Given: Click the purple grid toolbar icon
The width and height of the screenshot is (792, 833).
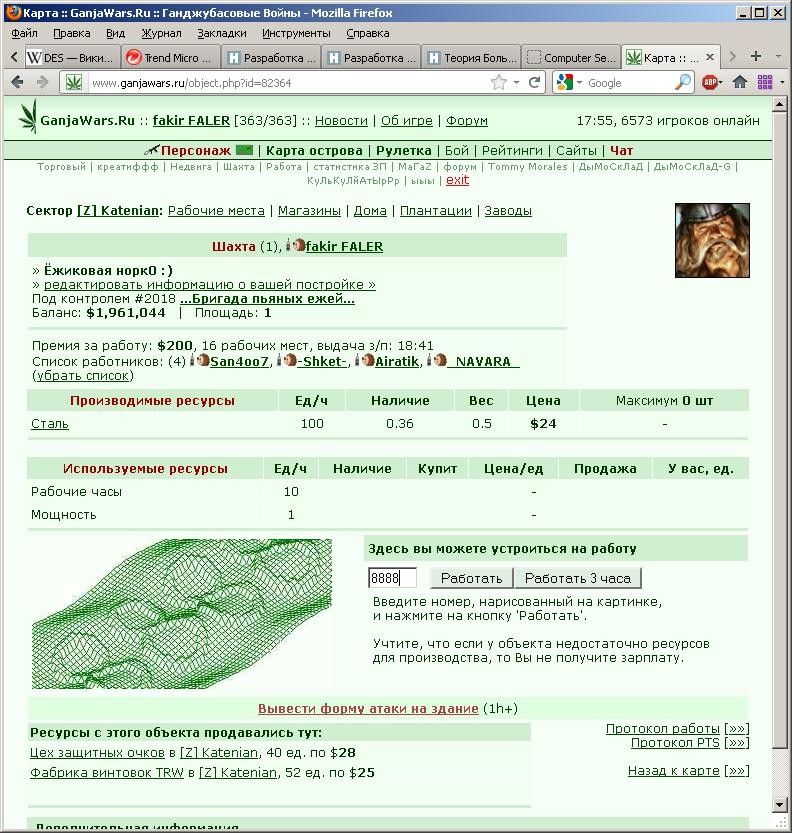Looking at the screenshot, I should tap(765, 82).
